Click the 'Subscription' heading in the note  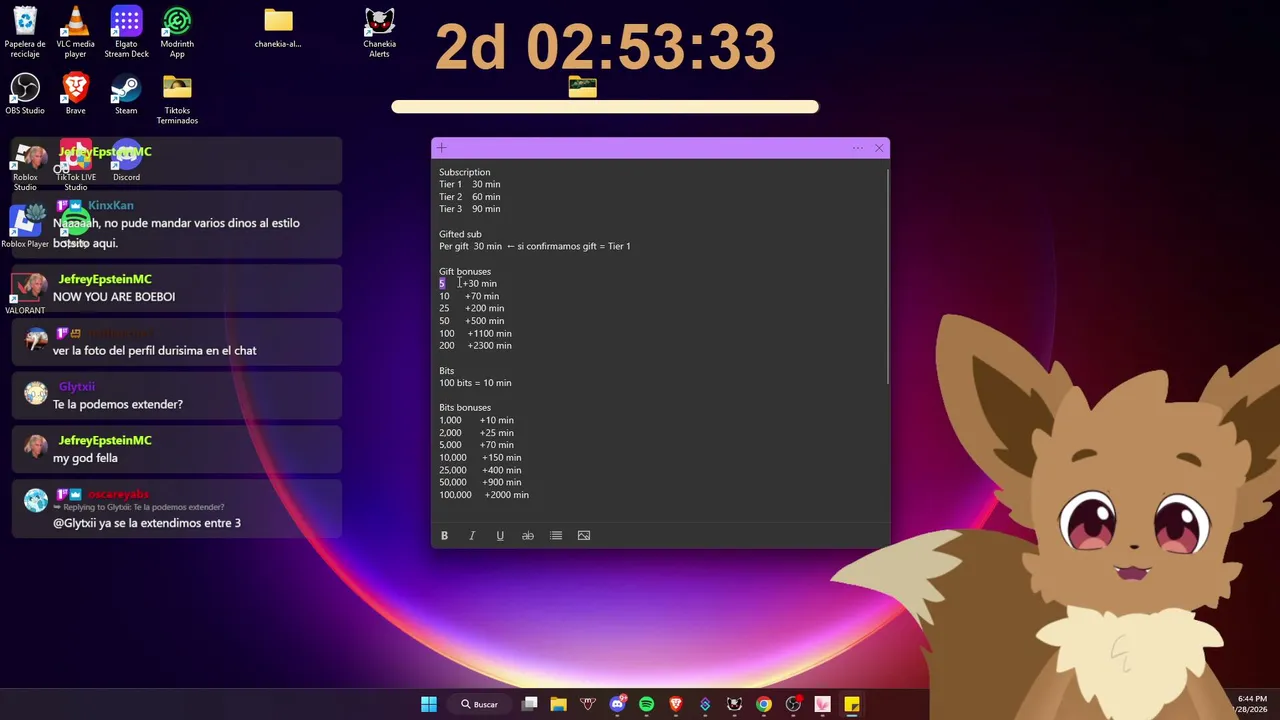465,172
